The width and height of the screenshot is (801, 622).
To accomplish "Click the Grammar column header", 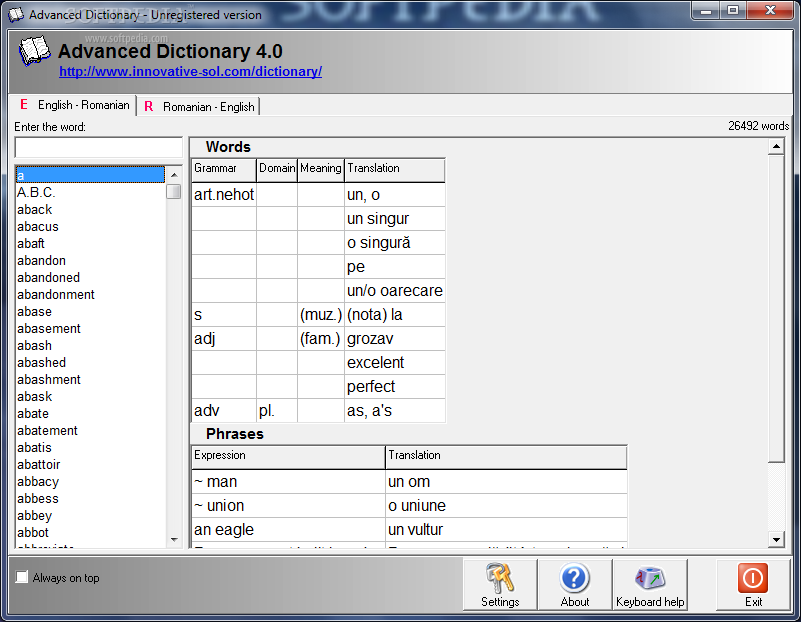I will (224, 170).
